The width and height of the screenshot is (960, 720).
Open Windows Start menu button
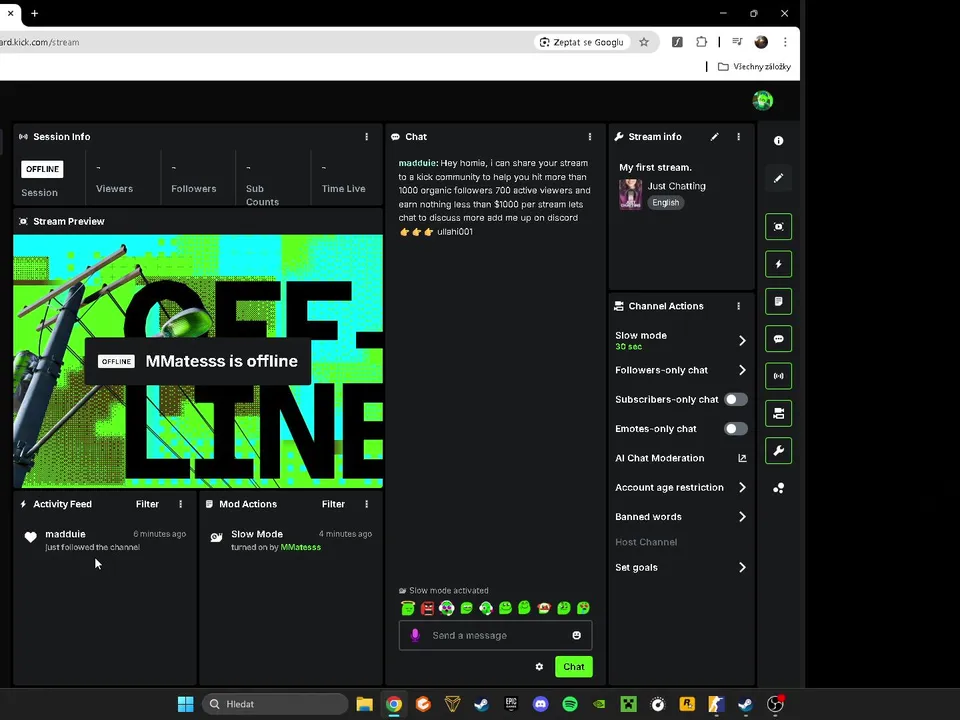(x=186, y=704)
